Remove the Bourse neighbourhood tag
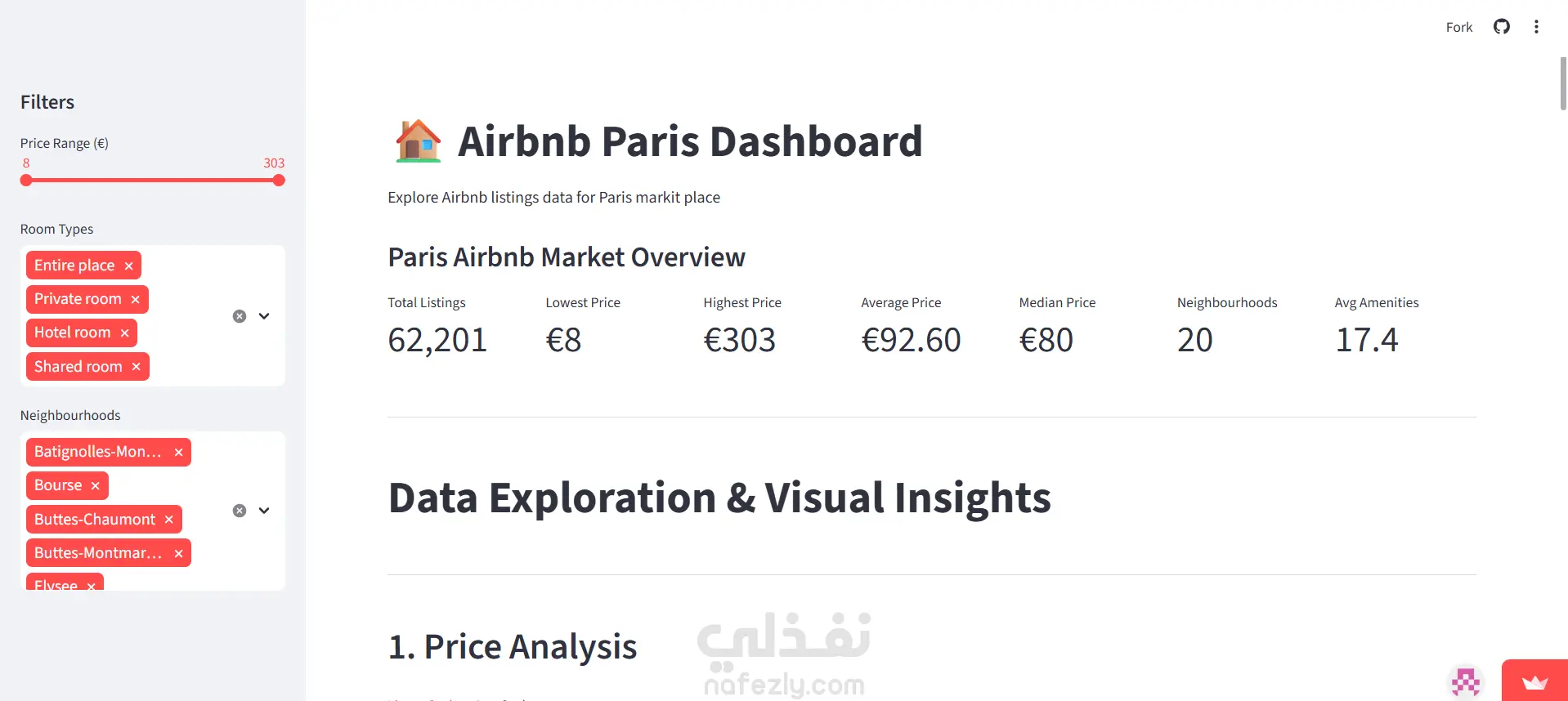The height and width of the screenshot is (701, 1568). 95,486
